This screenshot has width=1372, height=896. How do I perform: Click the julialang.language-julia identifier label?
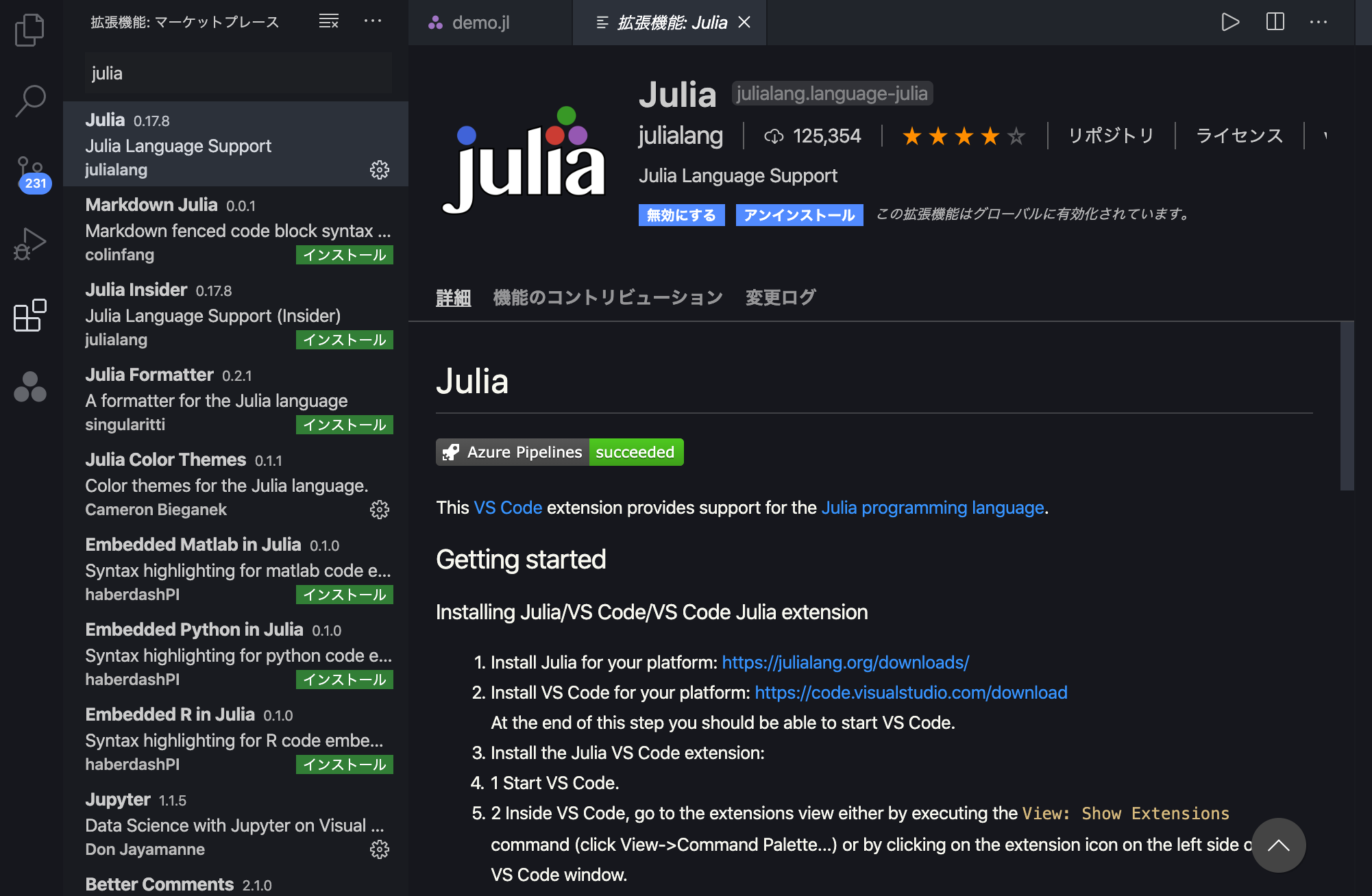tap(832, 93)
